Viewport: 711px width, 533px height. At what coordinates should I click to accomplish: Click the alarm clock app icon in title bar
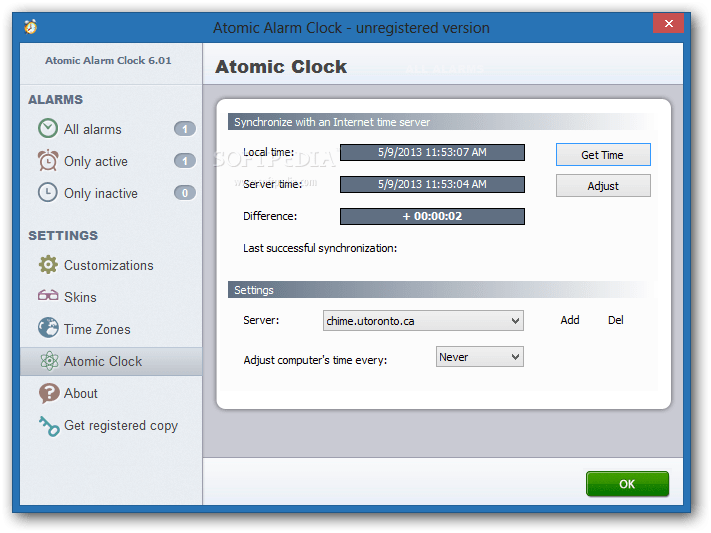[31, 27]
